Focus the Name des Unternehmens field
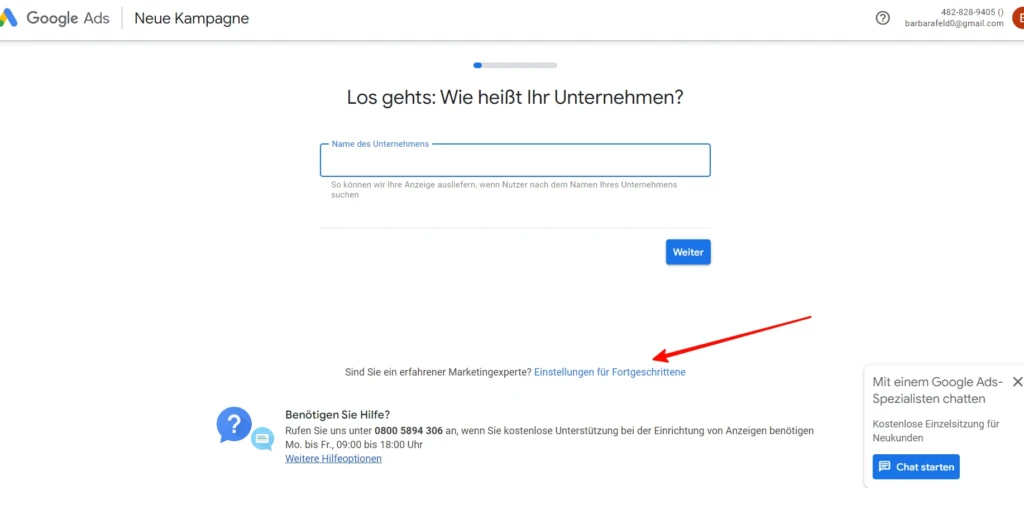This screenshot has height=505, width=1024. point(515,160)
